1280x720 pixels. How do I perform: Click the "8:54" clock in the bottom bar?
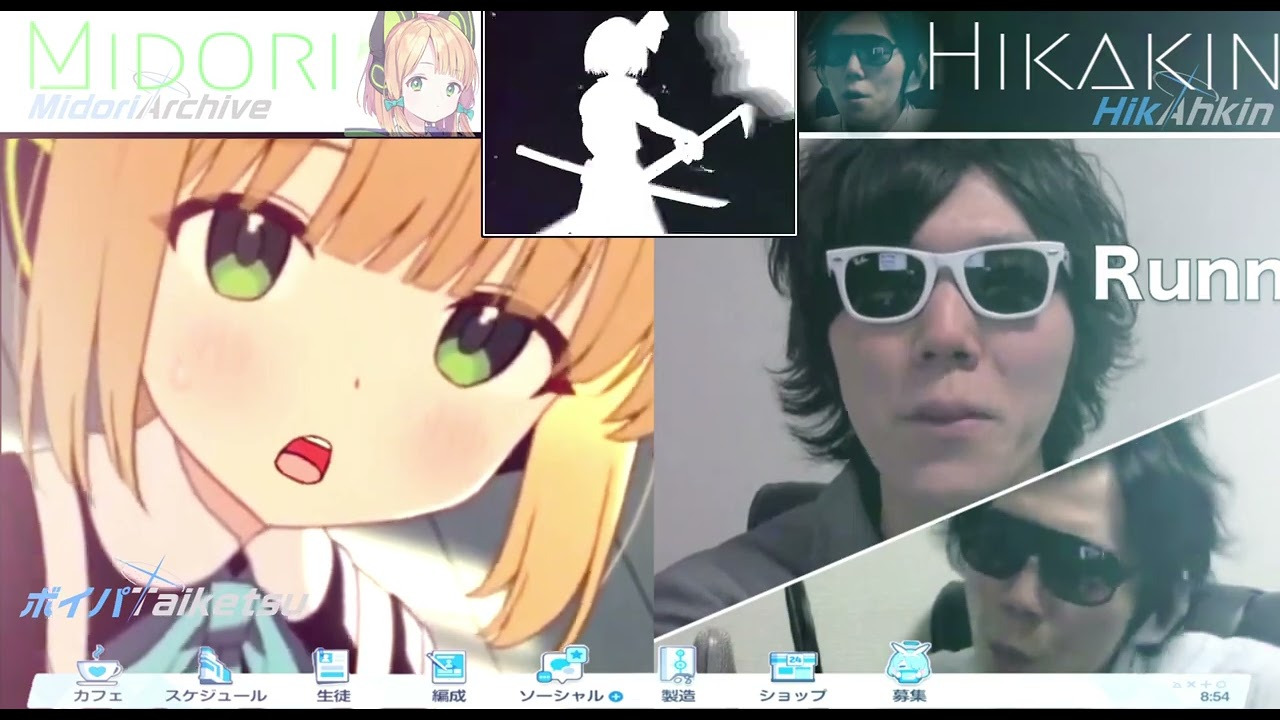coord(1214,696)
